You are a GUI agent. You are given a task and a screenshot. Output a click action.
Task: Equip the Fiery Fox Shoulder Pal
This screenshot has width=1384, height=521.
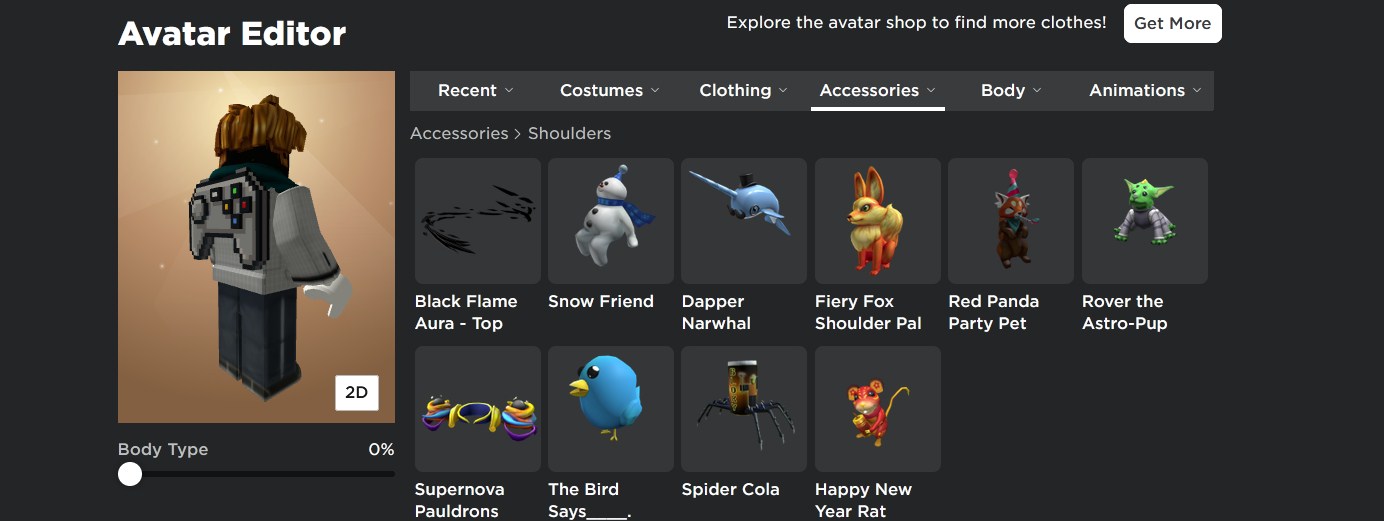pyautogui.click(x=878, y=221)
